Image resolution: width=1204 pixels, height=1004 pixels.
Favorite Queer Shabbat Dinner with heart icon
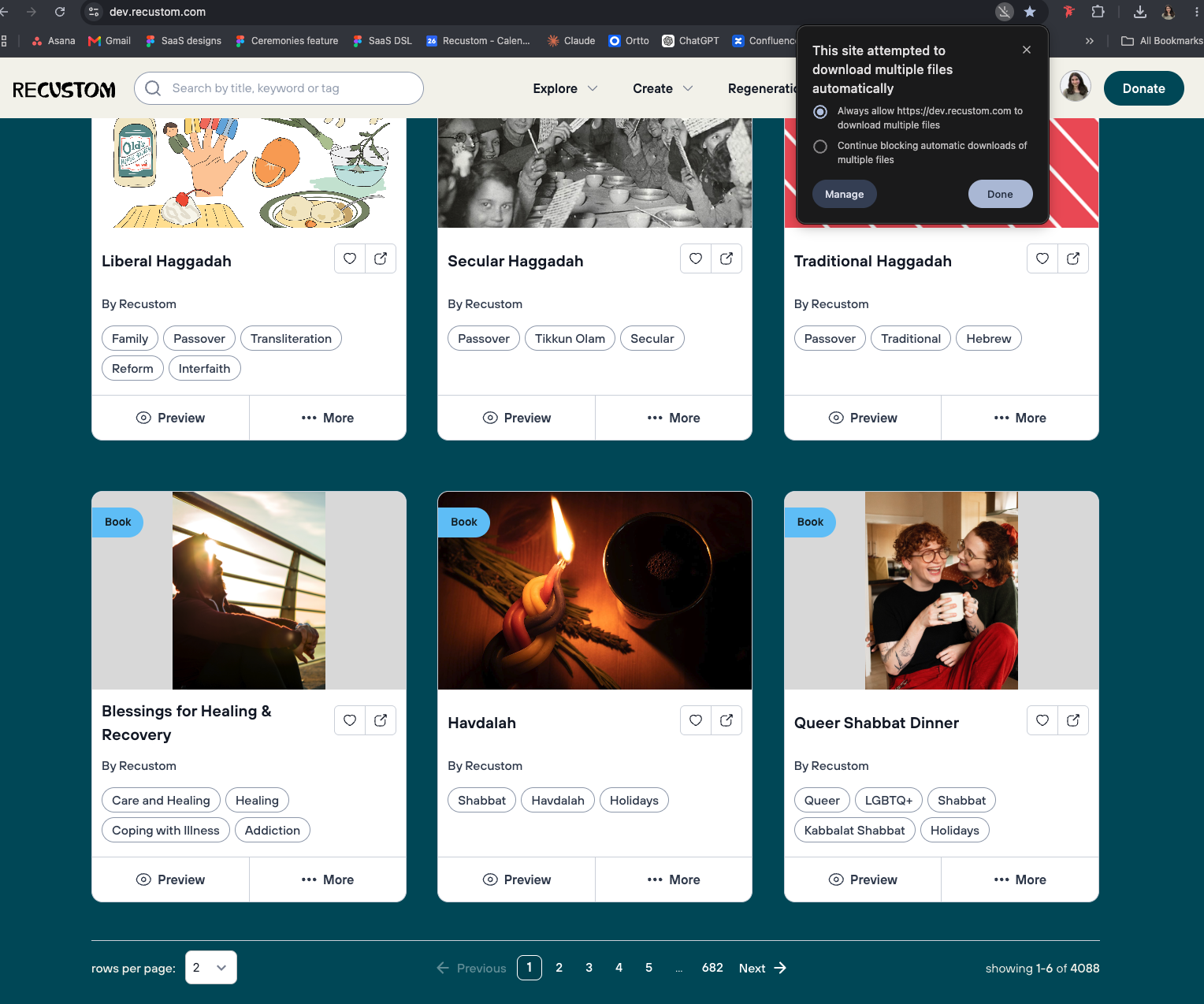click(1042, 720)
